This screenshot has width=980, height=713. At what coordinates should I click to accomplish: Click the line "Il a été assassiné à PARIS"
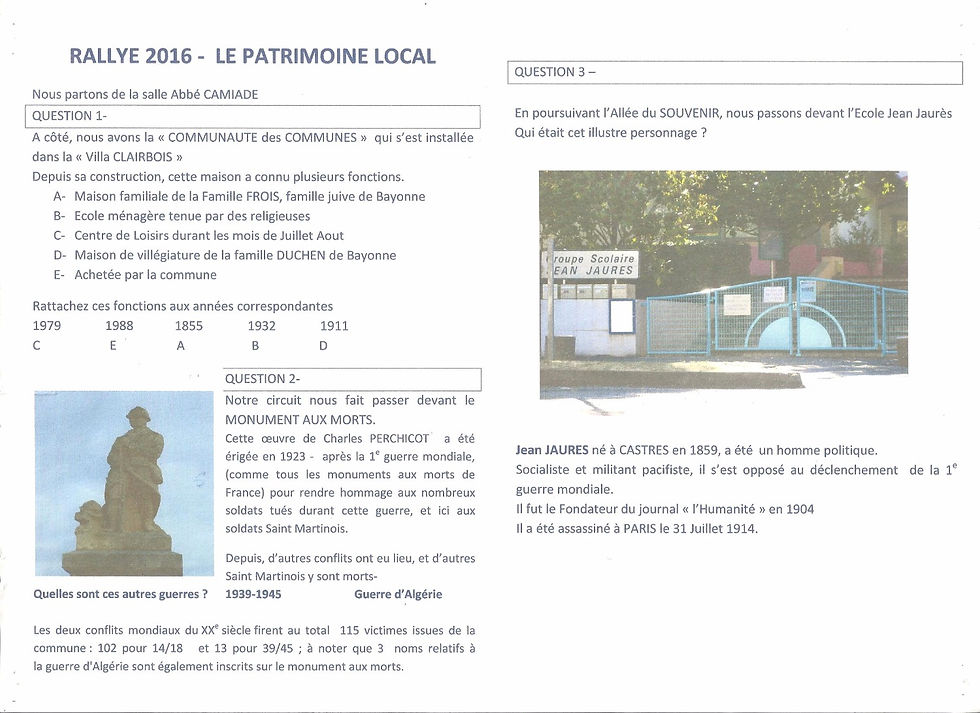pyautogui.click(x=637, y=529)
